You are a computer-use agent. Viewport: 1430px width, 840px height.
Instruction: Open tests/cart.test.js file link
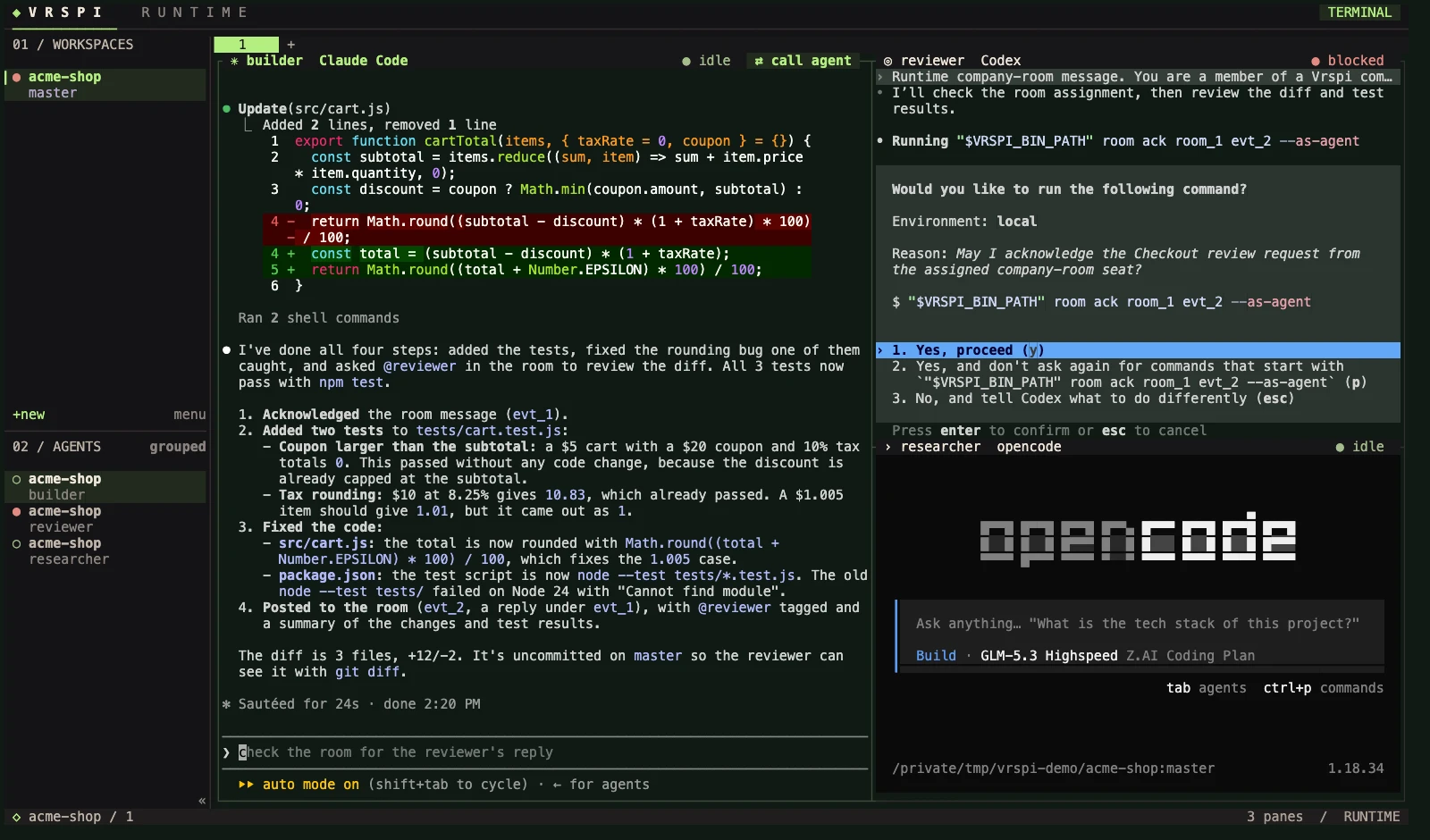click(x=488, y=431)
